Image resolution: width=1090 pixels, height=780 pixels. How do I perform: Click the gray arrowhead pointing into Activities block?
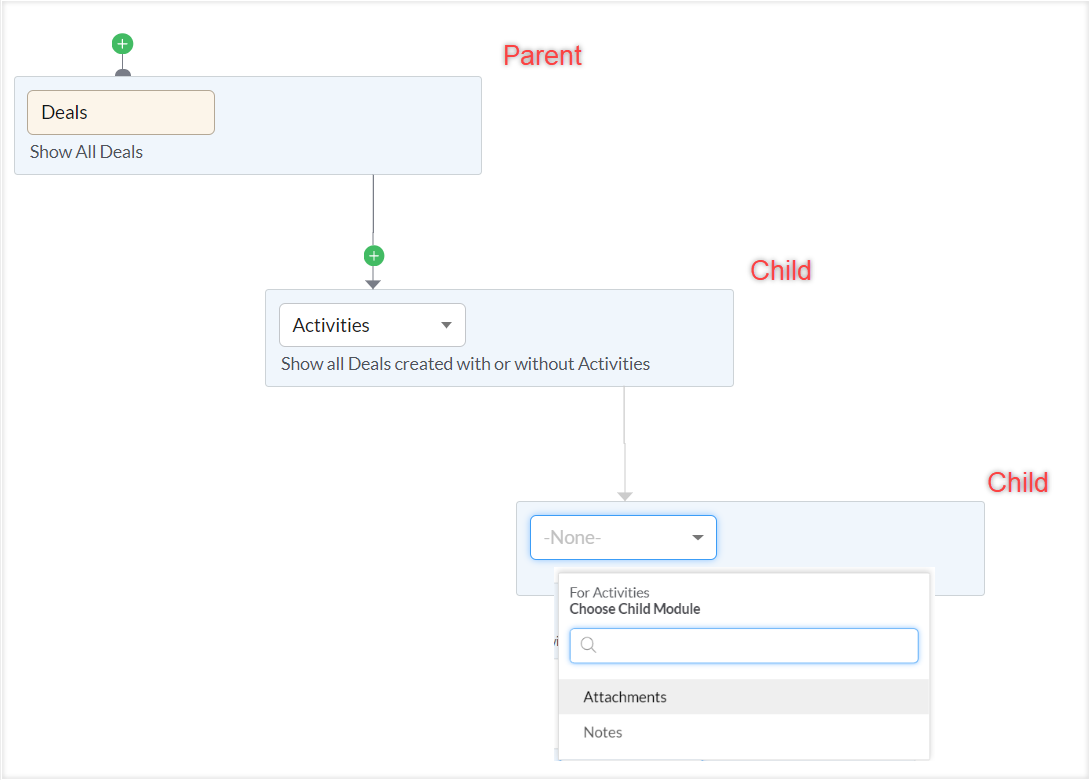(373, 284)
